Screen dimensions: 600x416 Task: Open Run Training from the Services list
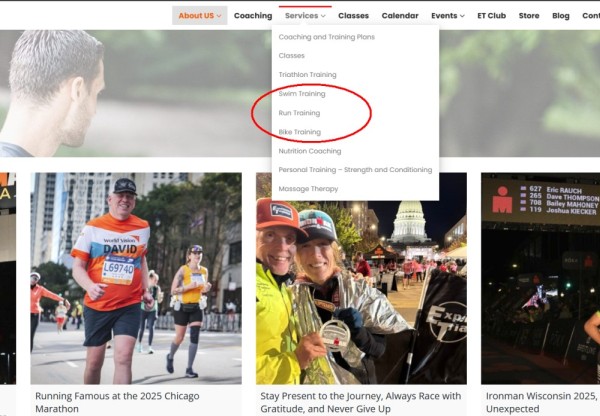click(x=299, y=113)
